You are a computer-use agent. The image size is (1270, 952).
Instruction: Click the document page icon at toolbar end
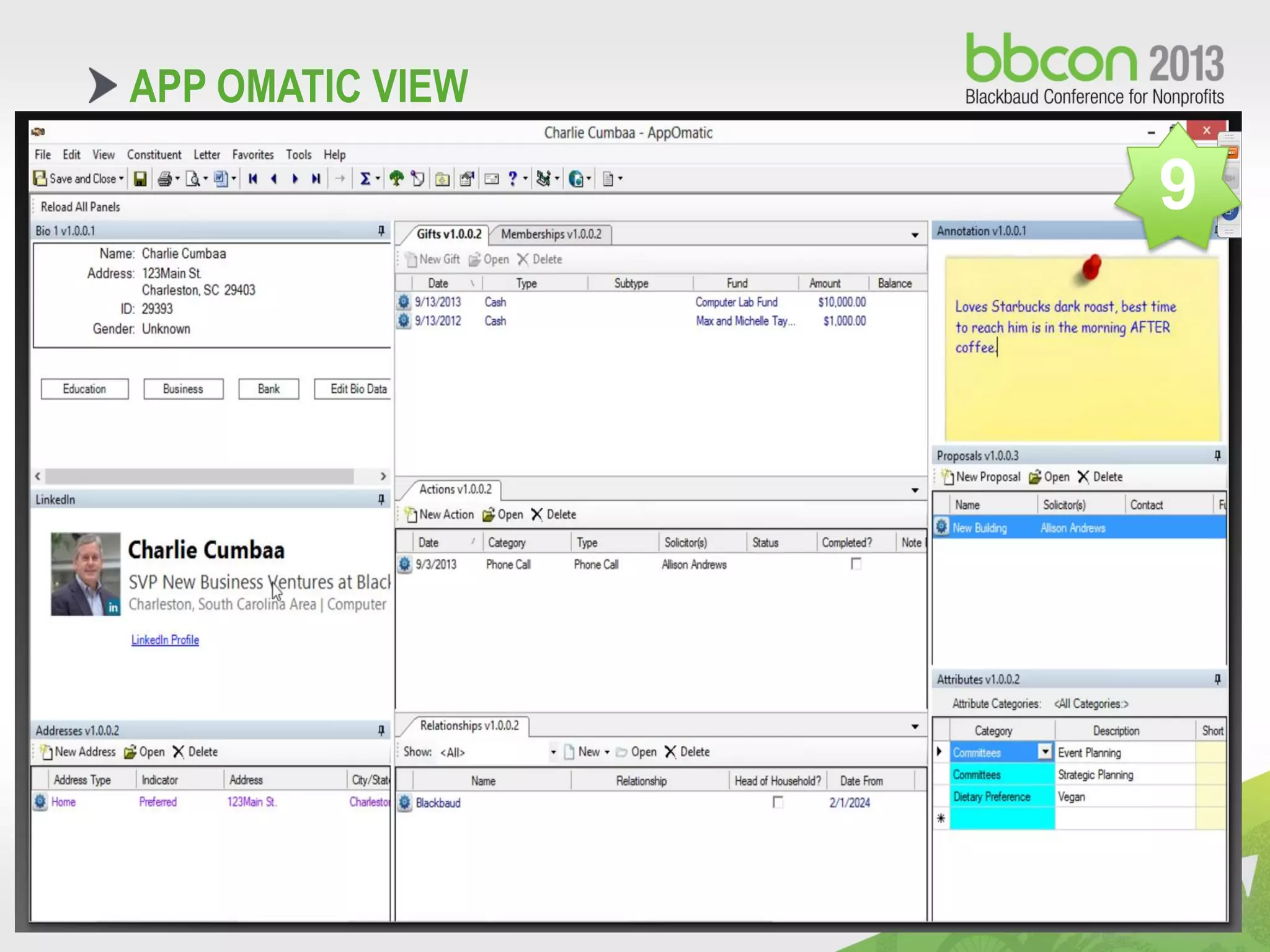coord(608,179)
